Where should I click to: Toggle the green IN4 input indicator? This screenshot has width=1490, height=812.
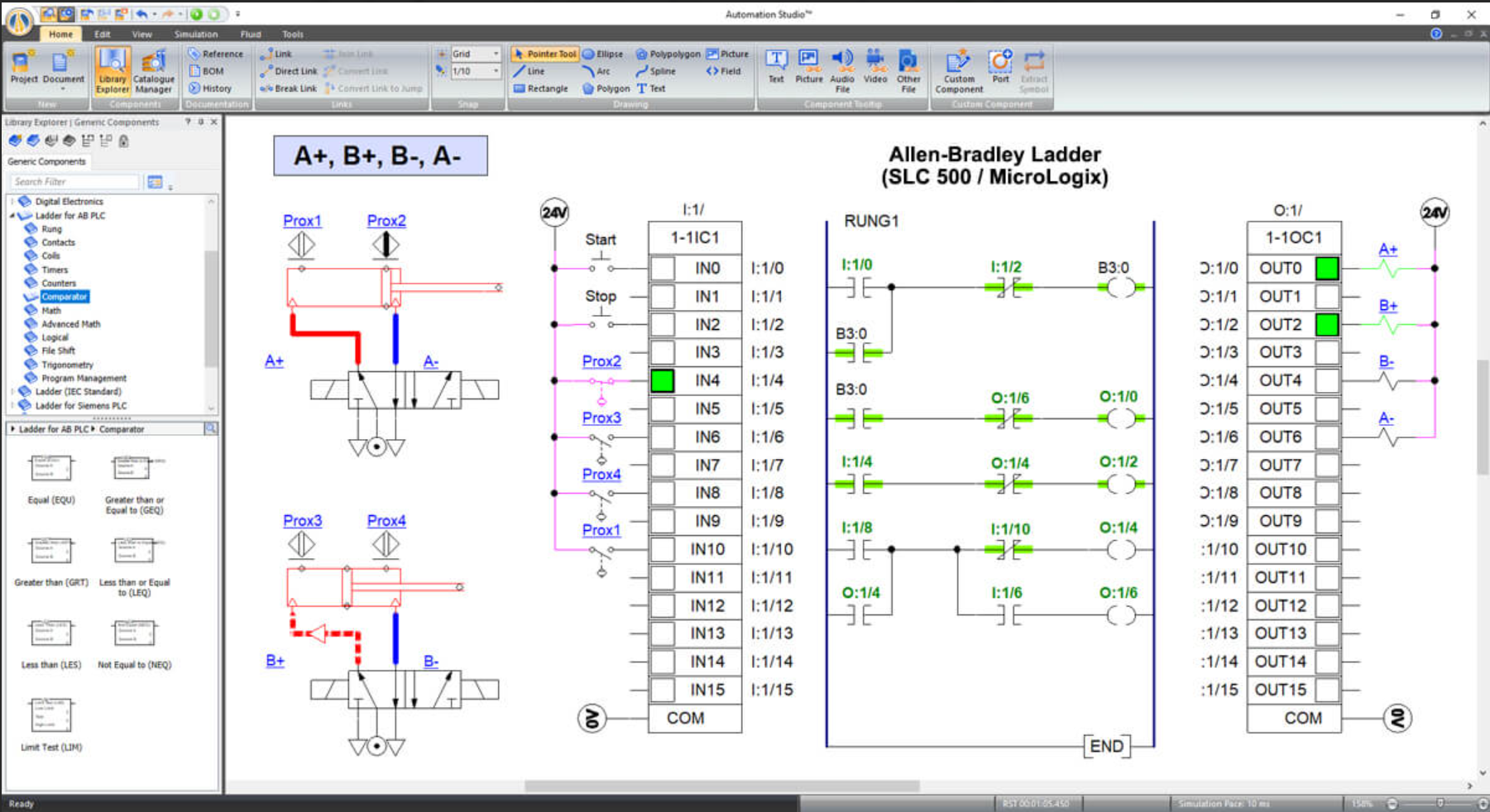[x=662, y=380]
